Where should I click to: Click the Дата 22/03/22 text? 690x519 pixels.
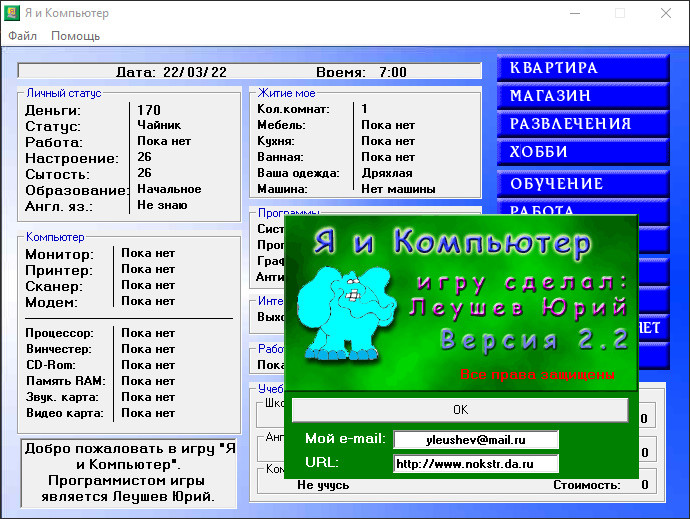[171, 72]
